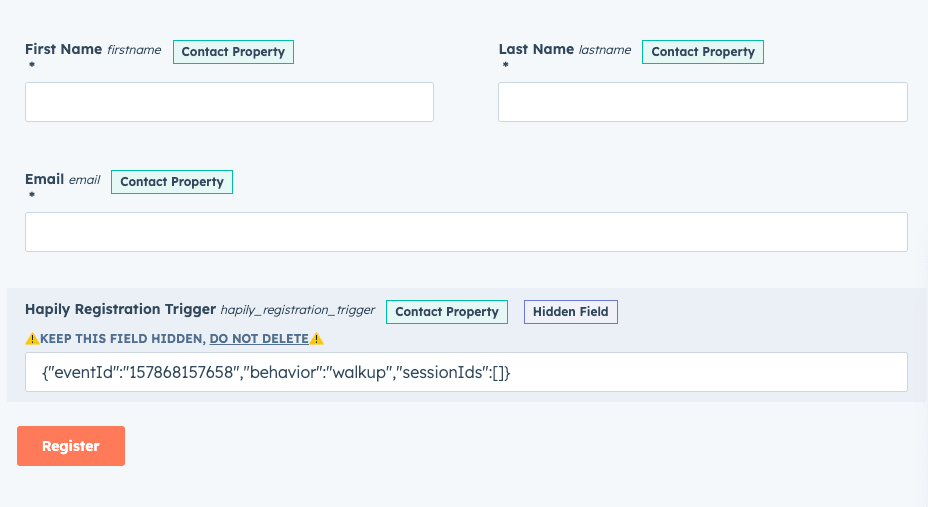Screen dimensions: 928x507
Task: Click the italic firstname internal name
Action: pos(134,50)
